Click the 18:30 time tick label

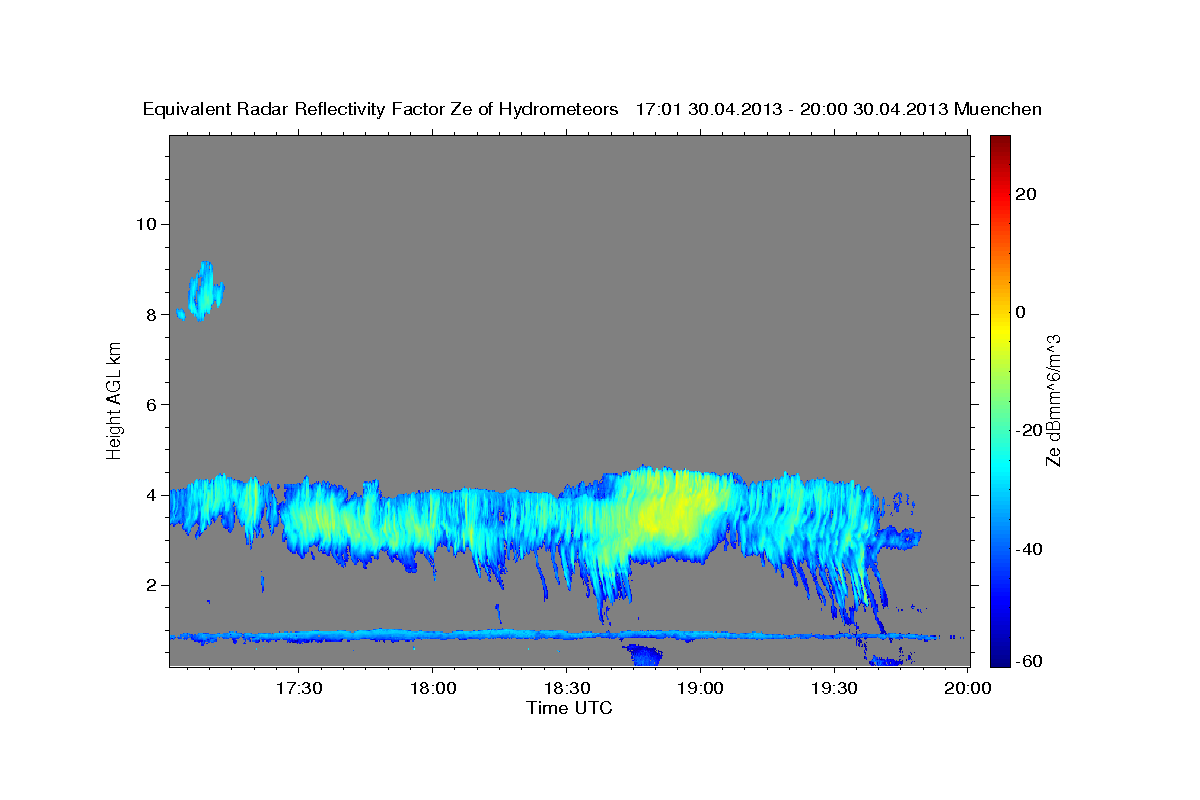click(x=566, y=689)
